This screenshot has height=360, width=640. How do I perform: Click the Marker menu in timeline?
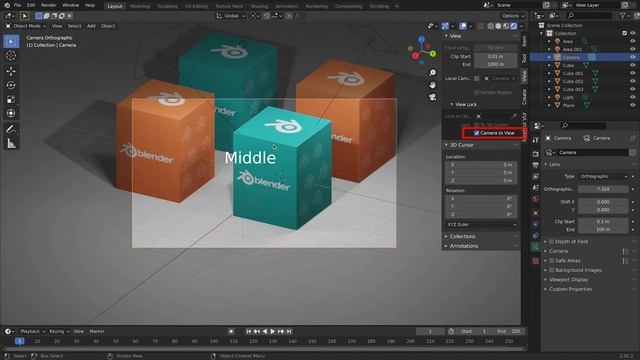(97, 331)
